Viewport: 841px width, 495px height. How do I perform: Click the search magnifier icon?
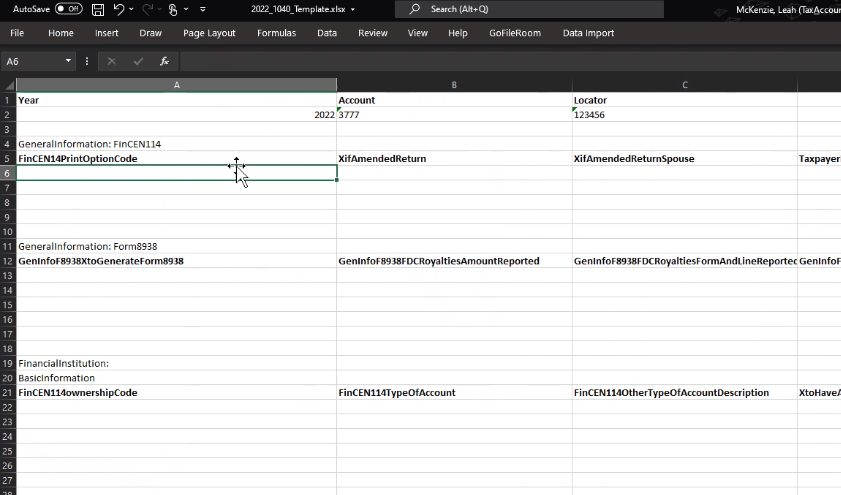pos(415,9)
